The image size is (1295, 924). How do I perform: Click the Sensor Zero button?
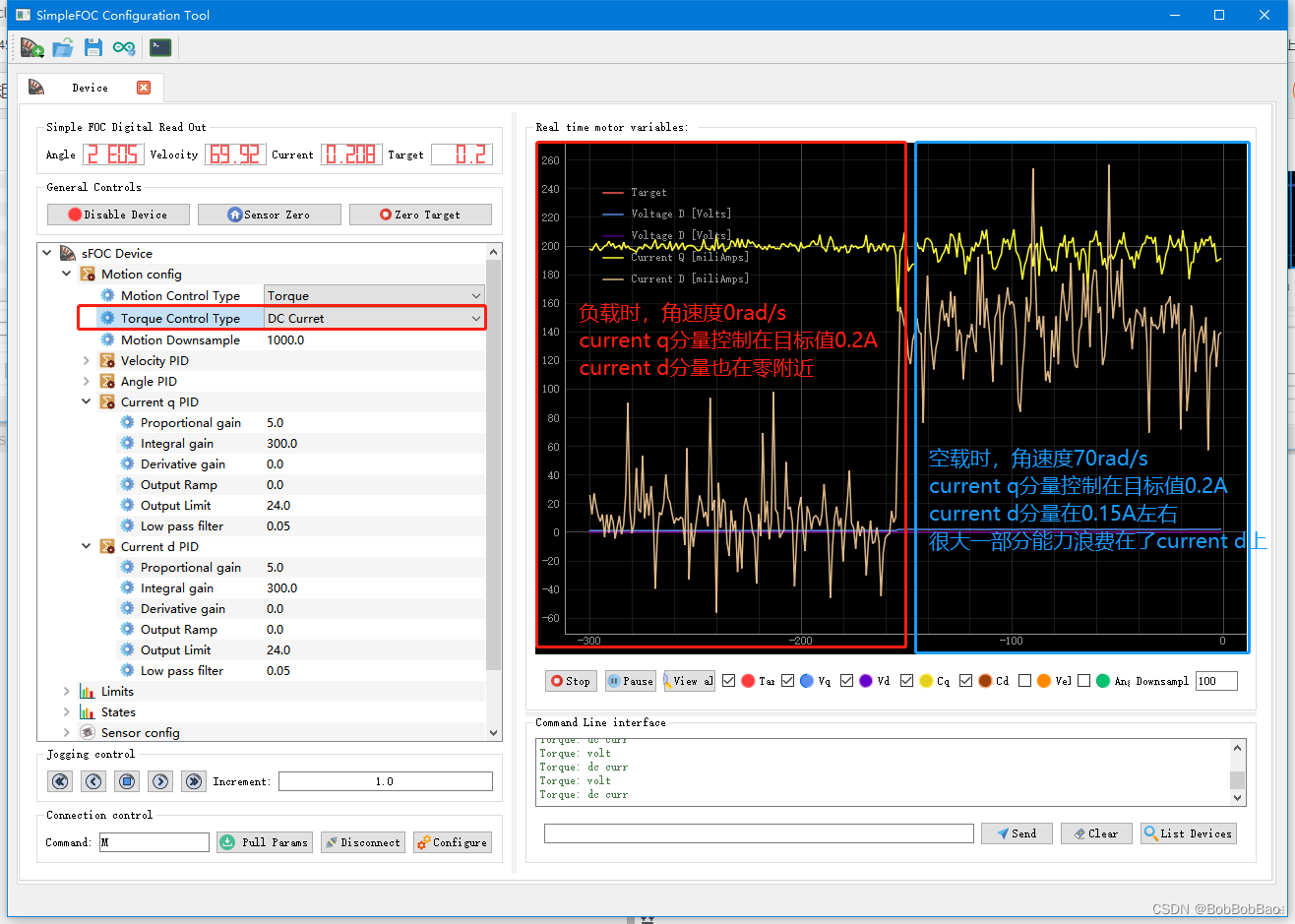click(270, 215)
